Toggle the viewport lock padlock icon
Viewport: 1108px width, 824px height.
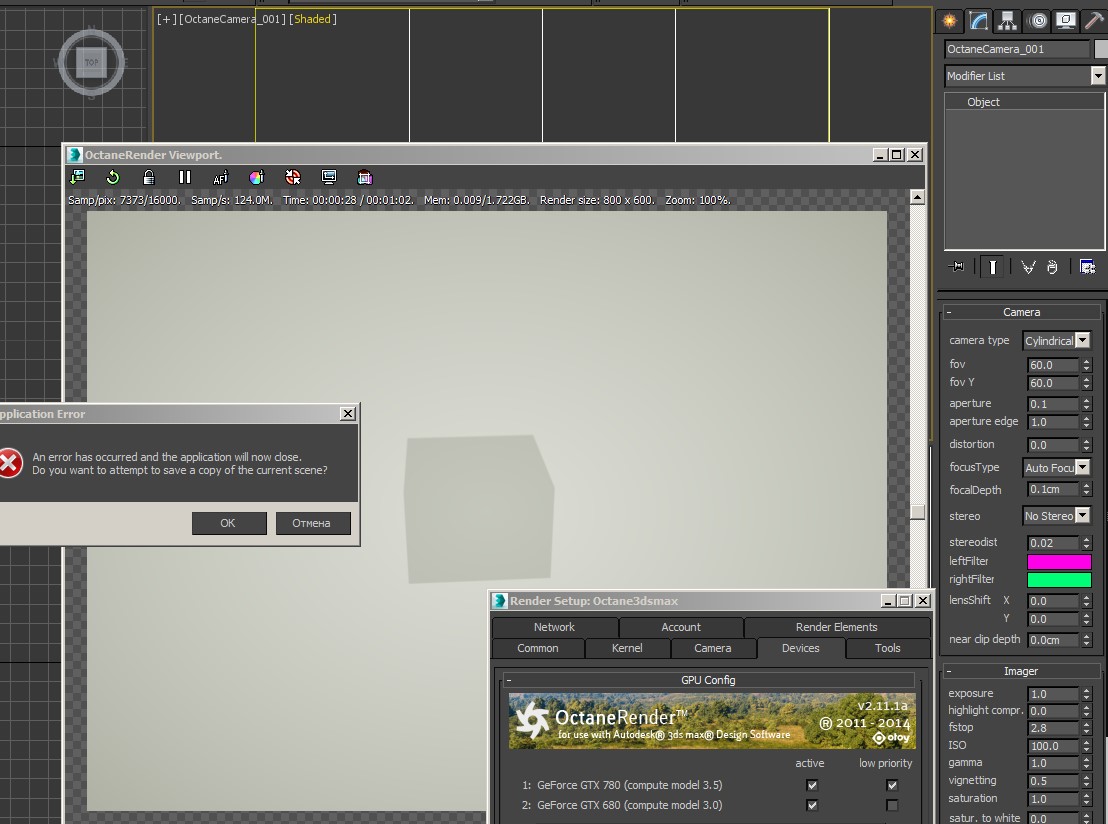148,177
